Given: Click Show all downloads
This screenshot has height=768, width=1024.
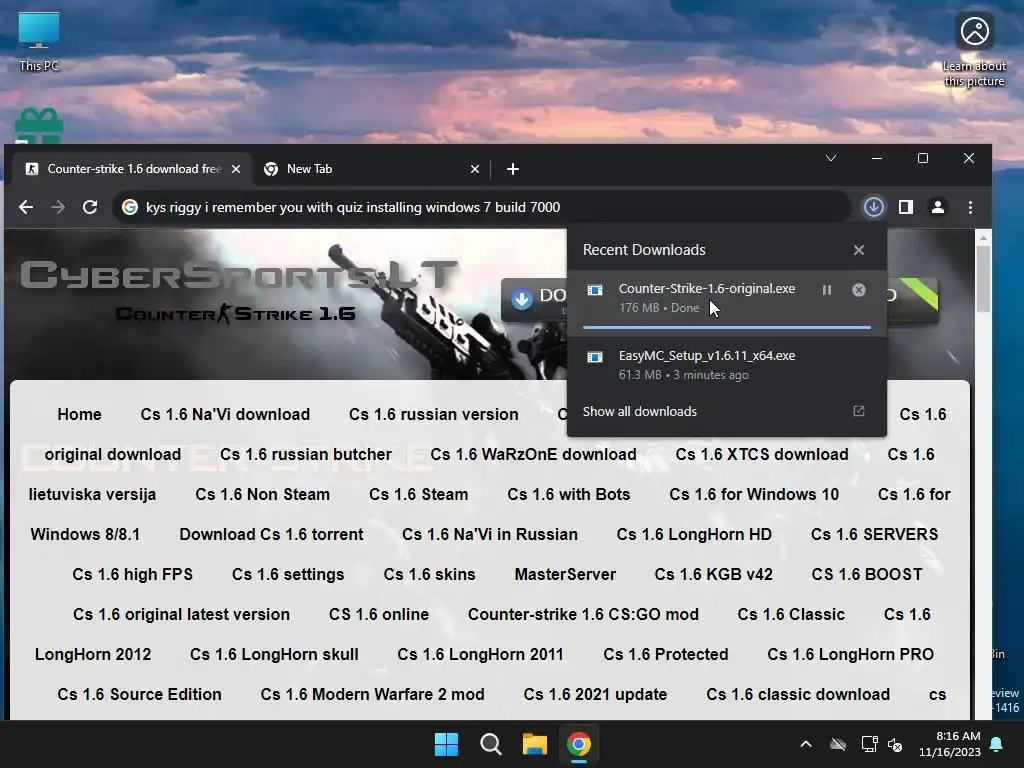Looking at the screenshot, I should pos(639,411).
